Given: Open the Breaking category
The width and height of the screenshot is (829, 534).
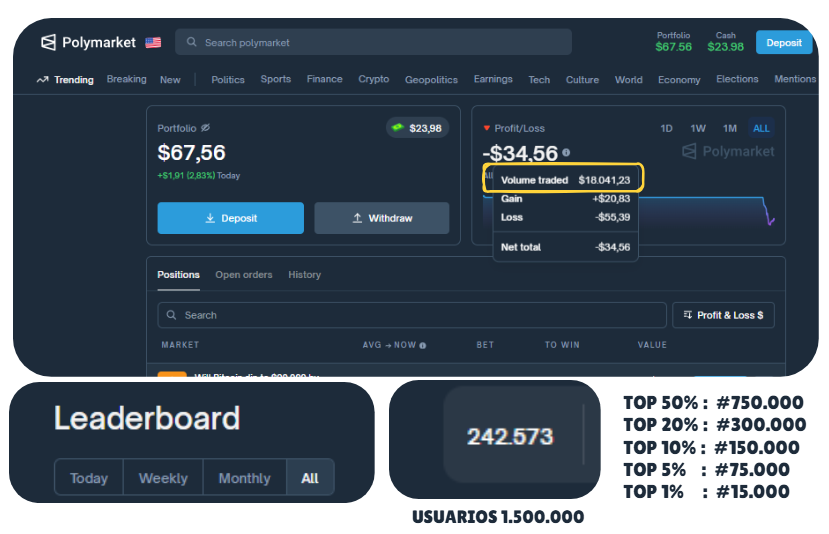Looking at the screenshot, I should [126, 79].
